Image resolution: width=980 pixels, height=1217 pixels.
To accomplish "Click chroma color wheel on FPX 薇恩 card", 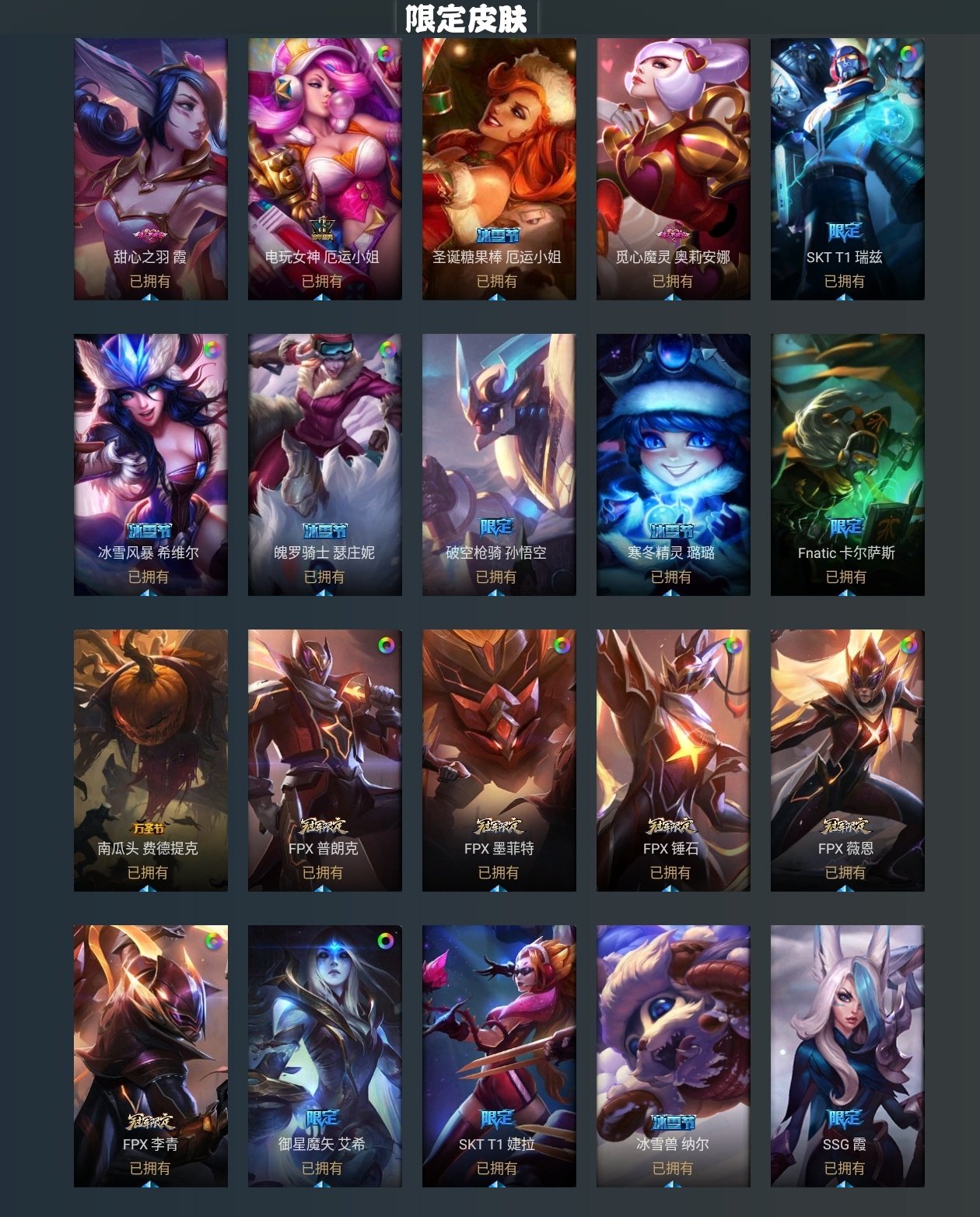I will pyautogui.click(x=908, y=645).
